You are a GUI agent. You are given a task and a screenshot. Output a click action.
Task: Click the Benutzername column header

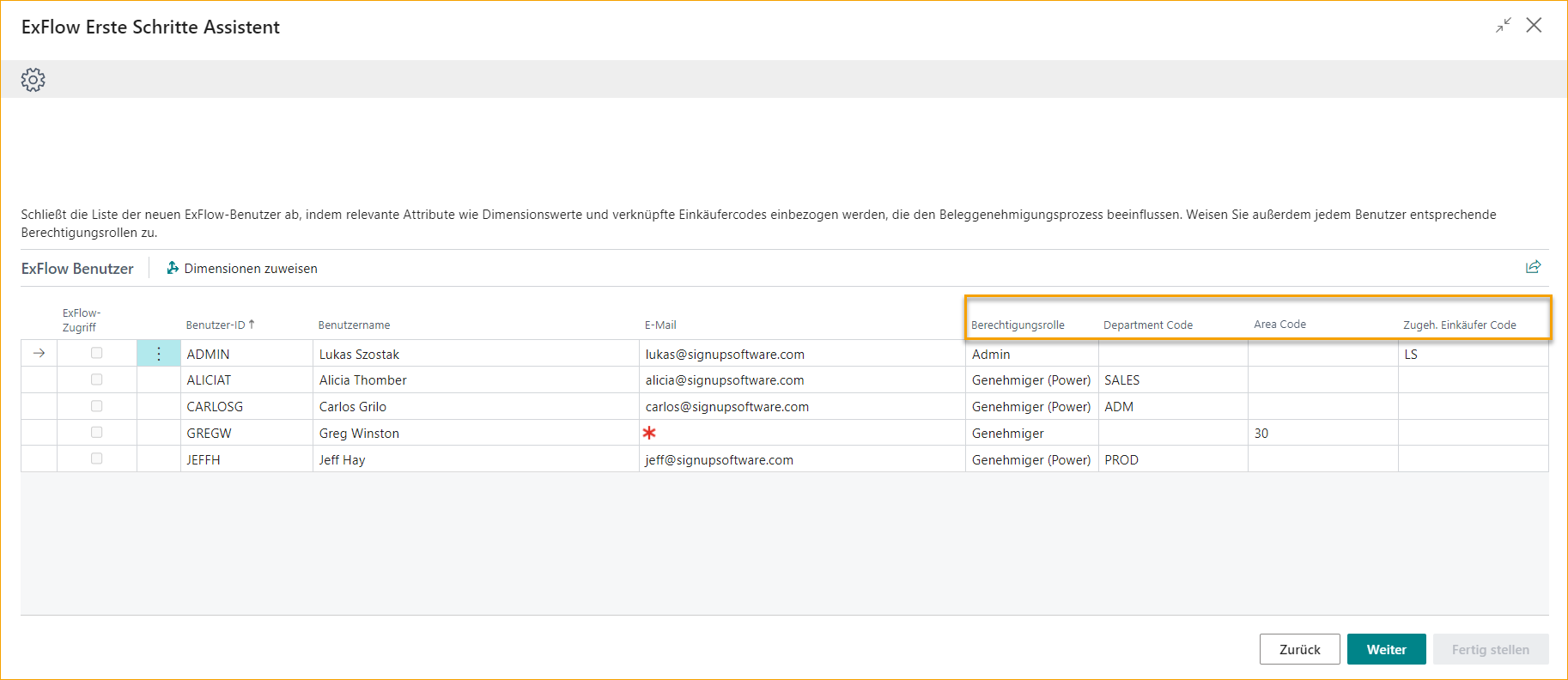(x=354, y=325)
